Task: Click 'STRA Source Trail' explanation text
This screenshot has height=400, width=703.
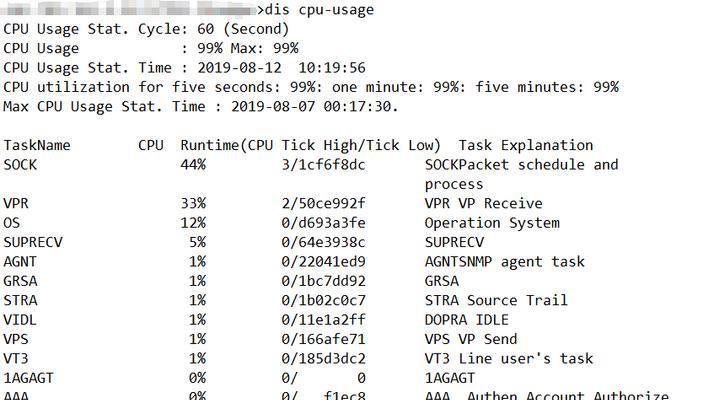Action: click(x=496, y=300)
